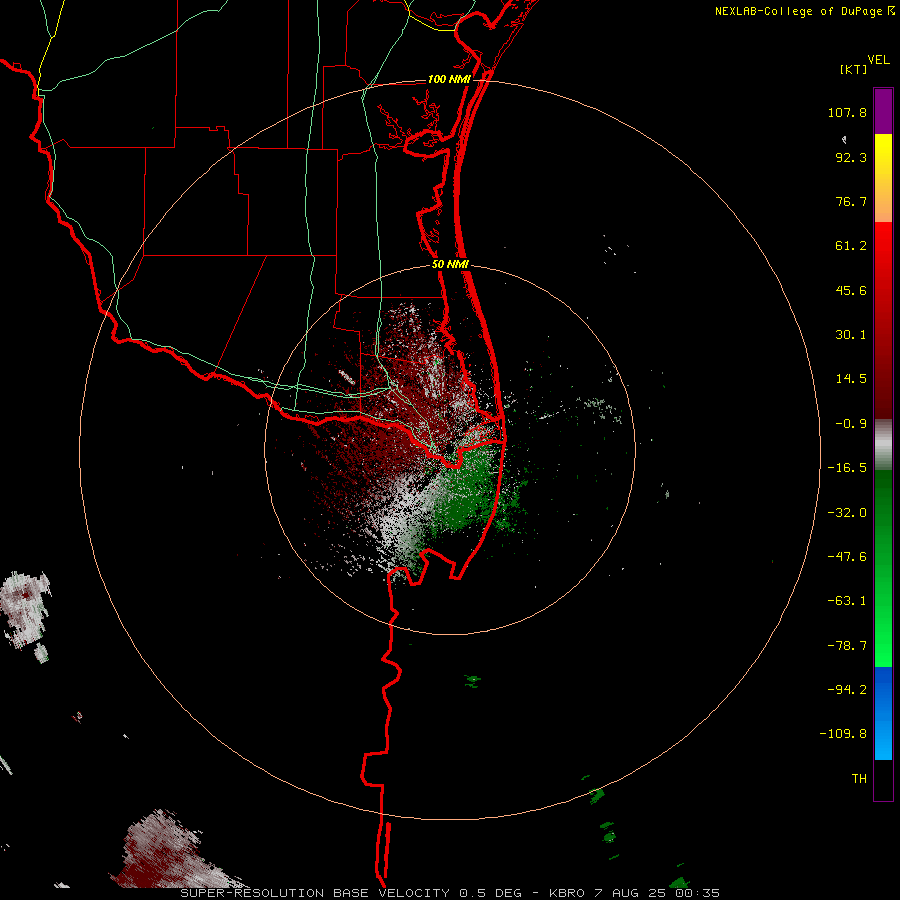Pick the bright red segment of color bar
Image resolution: width=900 pixels, height=900 pixels.
883,241
